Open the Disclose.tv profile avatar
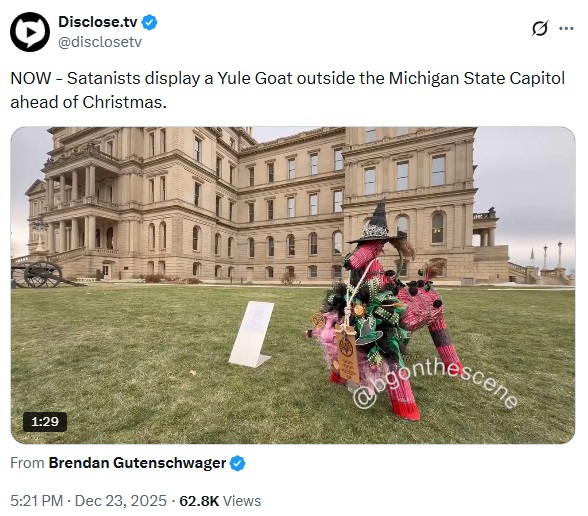 (x=30, y=32)
